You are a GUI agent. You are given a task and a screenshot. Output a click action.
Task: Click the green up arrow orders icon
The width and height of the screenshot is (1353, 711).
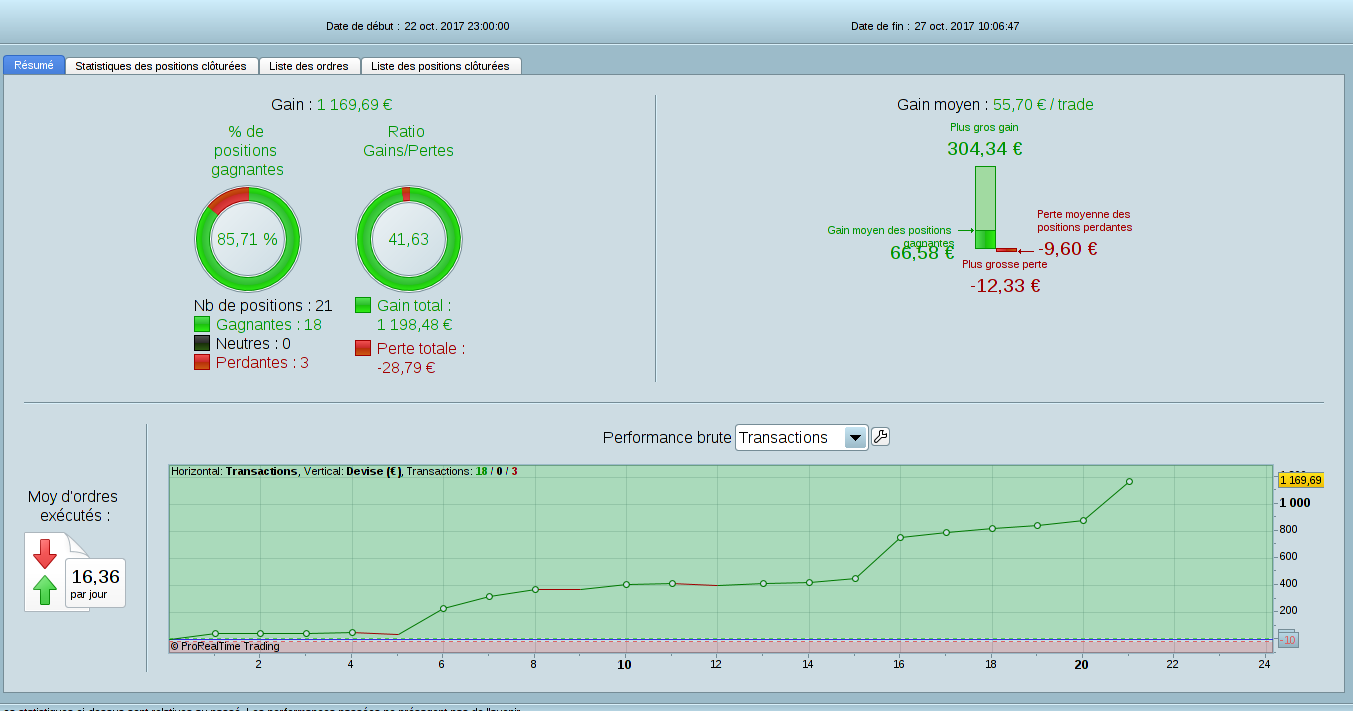tap(45, 590)
